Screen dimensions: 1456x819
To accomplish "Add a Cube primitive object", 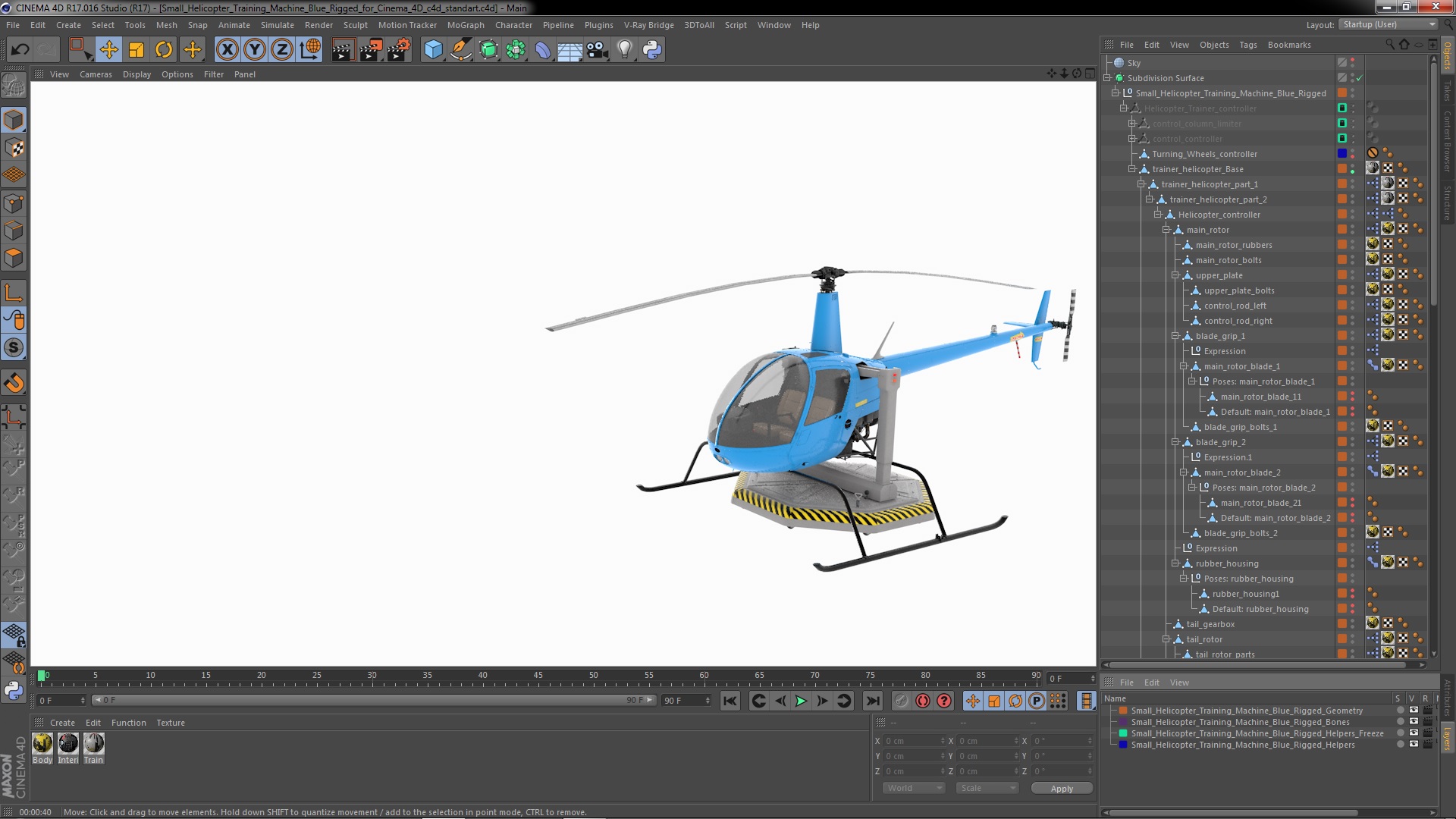I will [x=433, y=50].
